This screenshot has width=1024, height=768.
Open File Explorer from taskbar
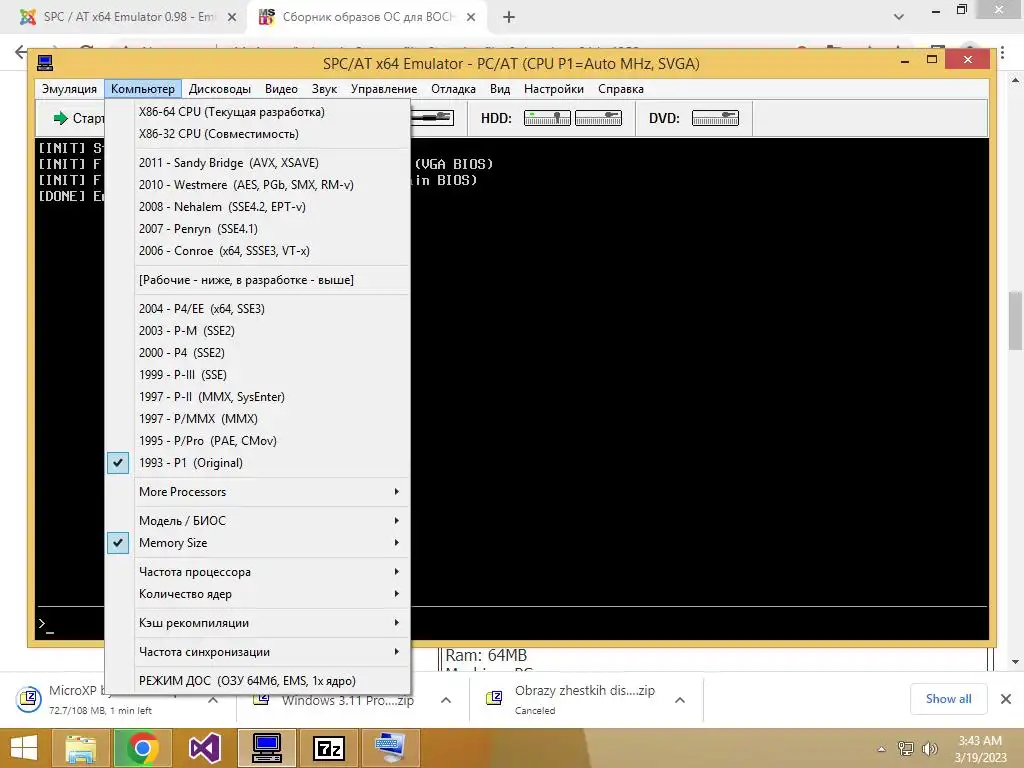tap(80, 748)
